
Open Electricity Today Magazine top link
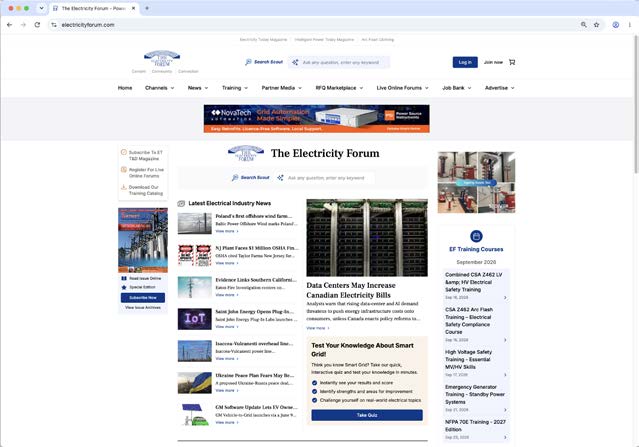point(263,40)
